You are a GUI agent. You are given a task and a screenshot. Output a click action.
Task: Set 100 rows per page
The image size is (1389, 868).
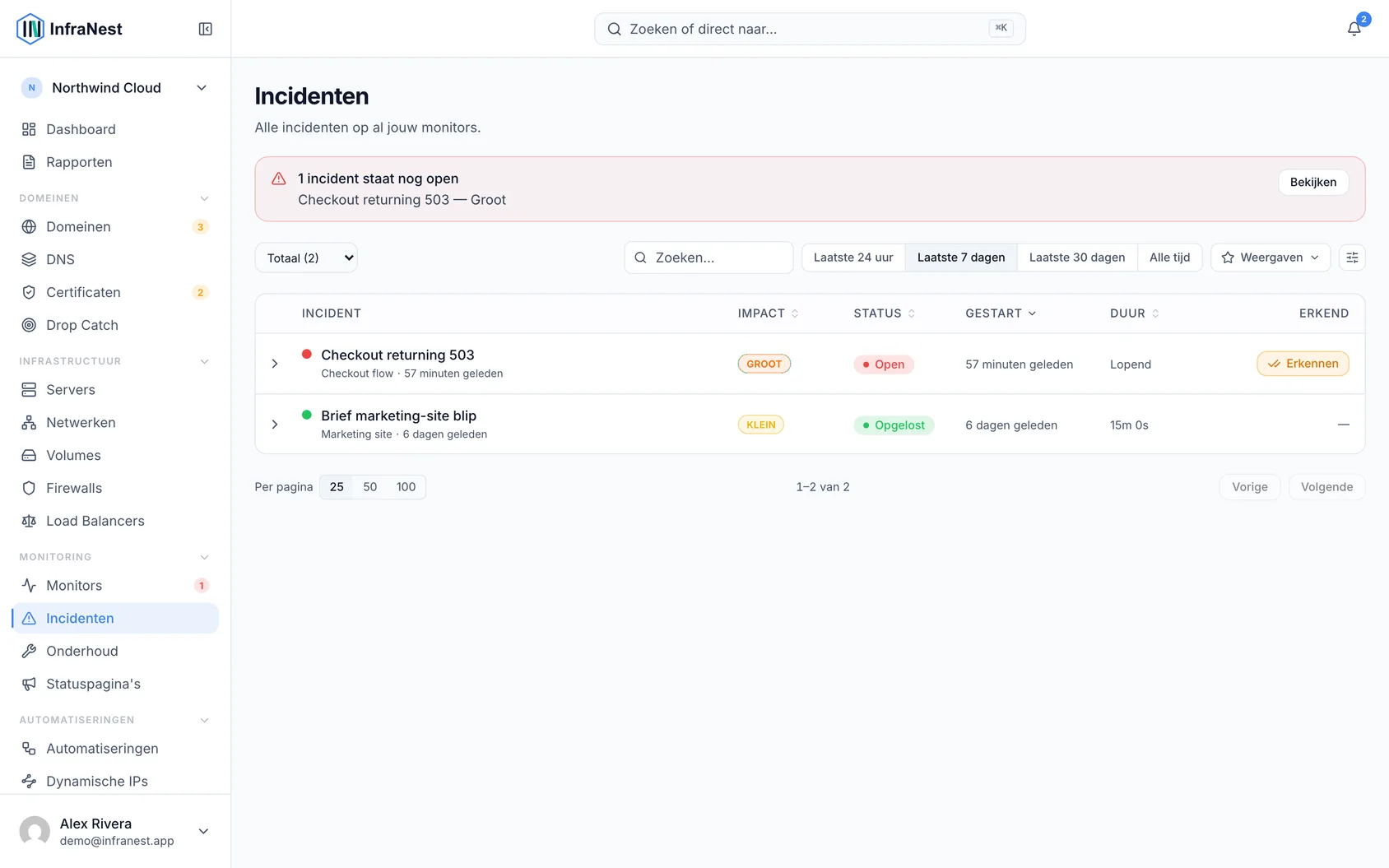point(406,487)
